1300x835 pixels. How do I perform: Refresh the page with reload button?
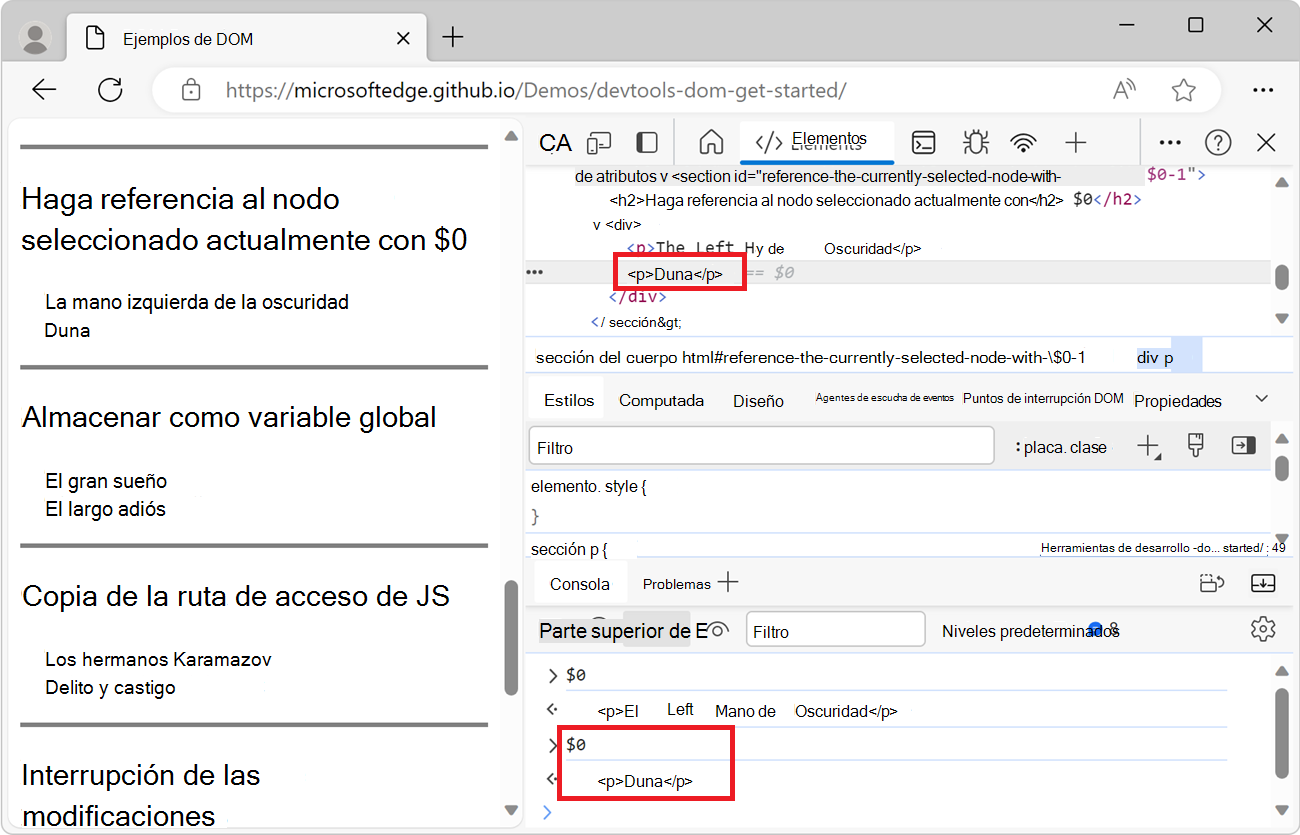click(x=110, y=90)
